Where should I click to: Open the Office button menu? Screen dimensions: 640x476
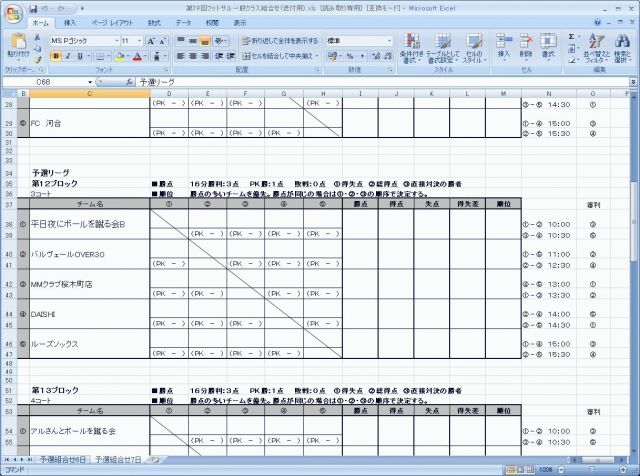(x=12, y=12)
